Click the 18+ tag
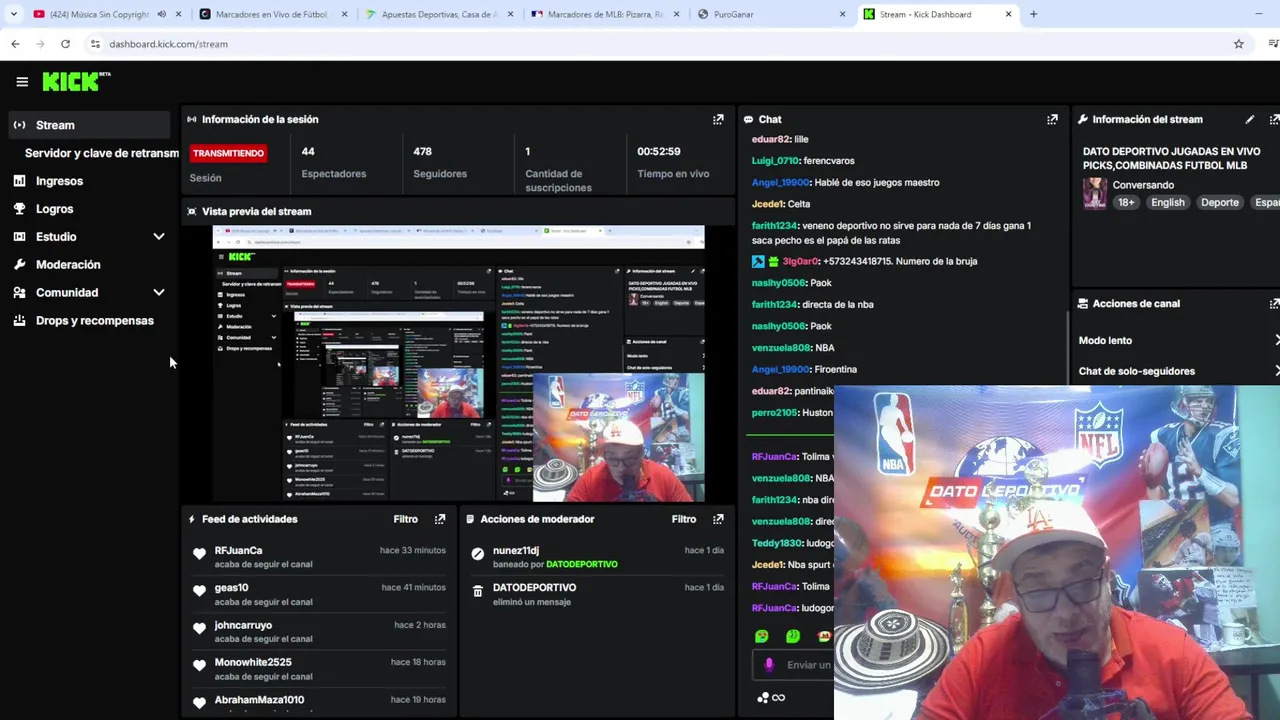1280x720 pixels. pyautogui.click(x=1126, y=202)
